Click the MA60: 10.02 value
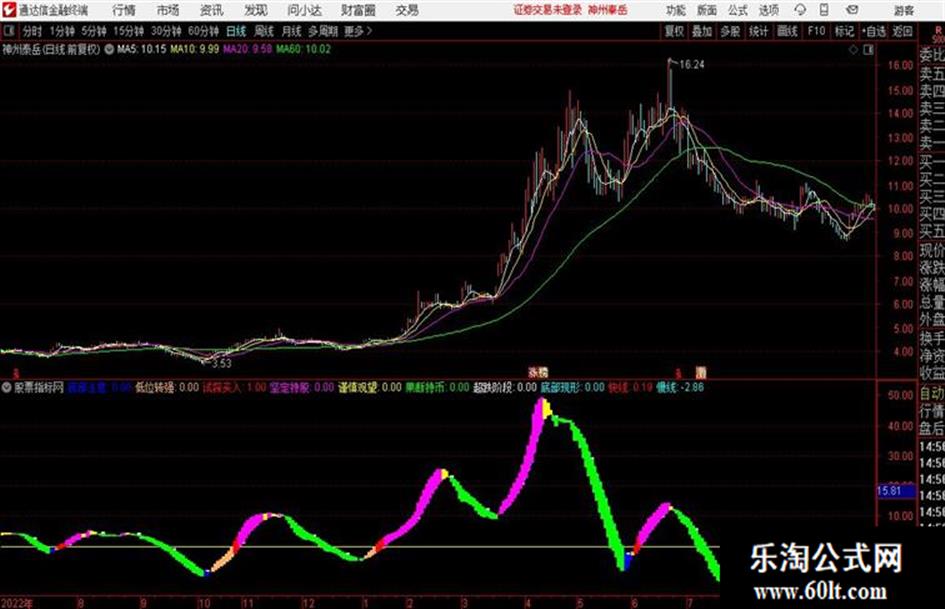Screen dimensions: 945x609 [x=304, y=49]
